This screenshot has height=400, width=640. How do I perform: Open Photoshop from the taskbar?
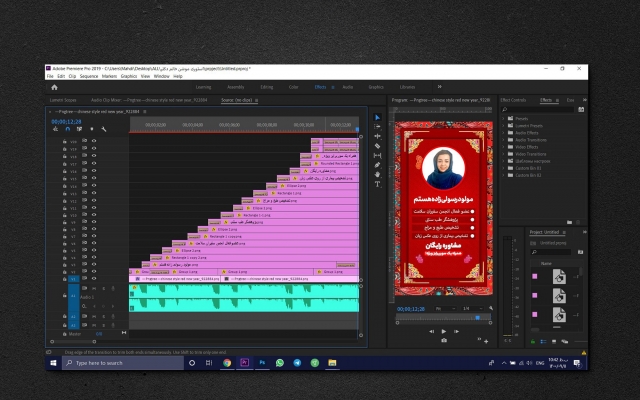pos(262,362)
